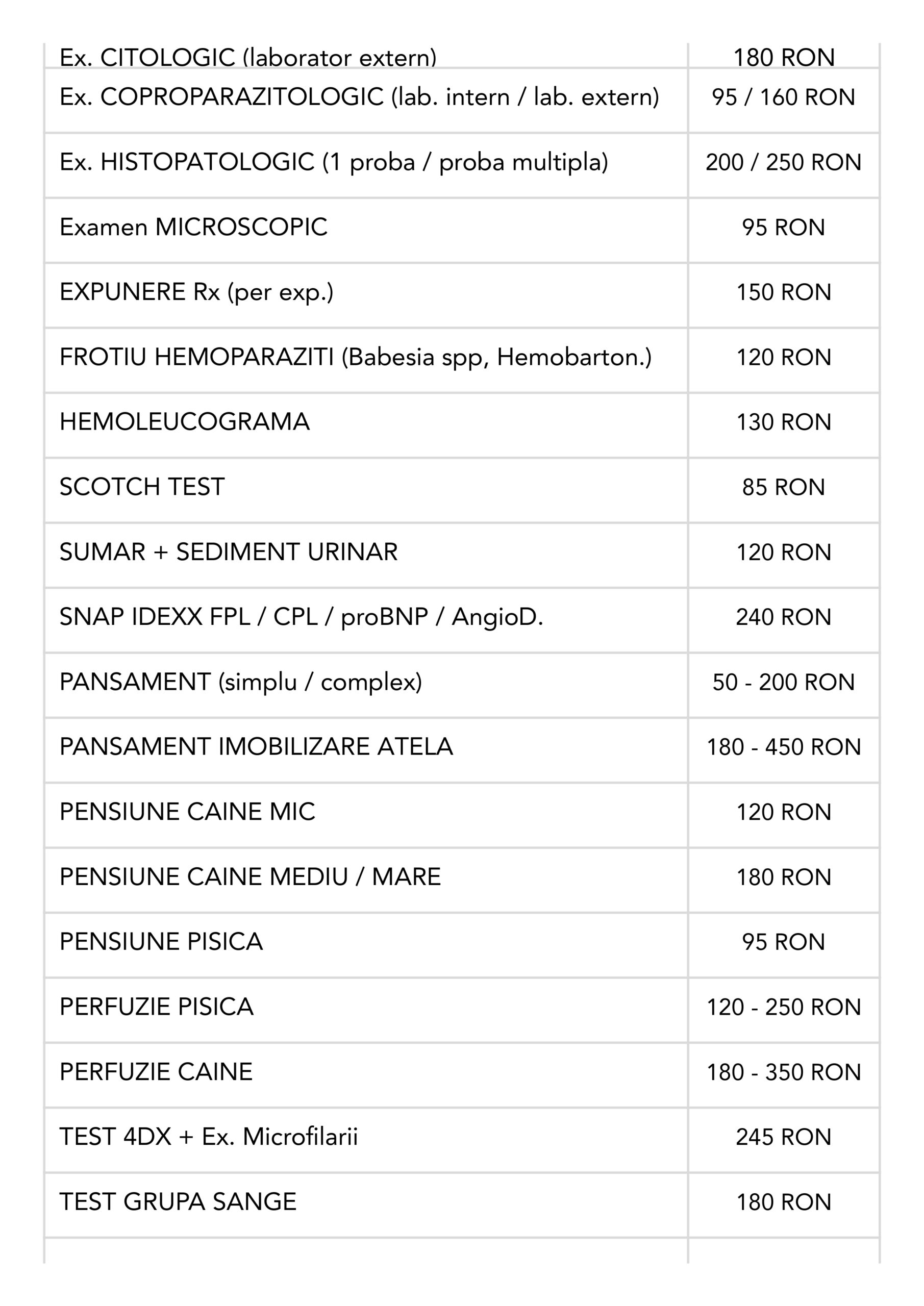This screenshot has width=924, height=1306.
Task: Click the PENSIUNE CAINE MIC row
Action: pyautogui.click(x=187, y=812)
